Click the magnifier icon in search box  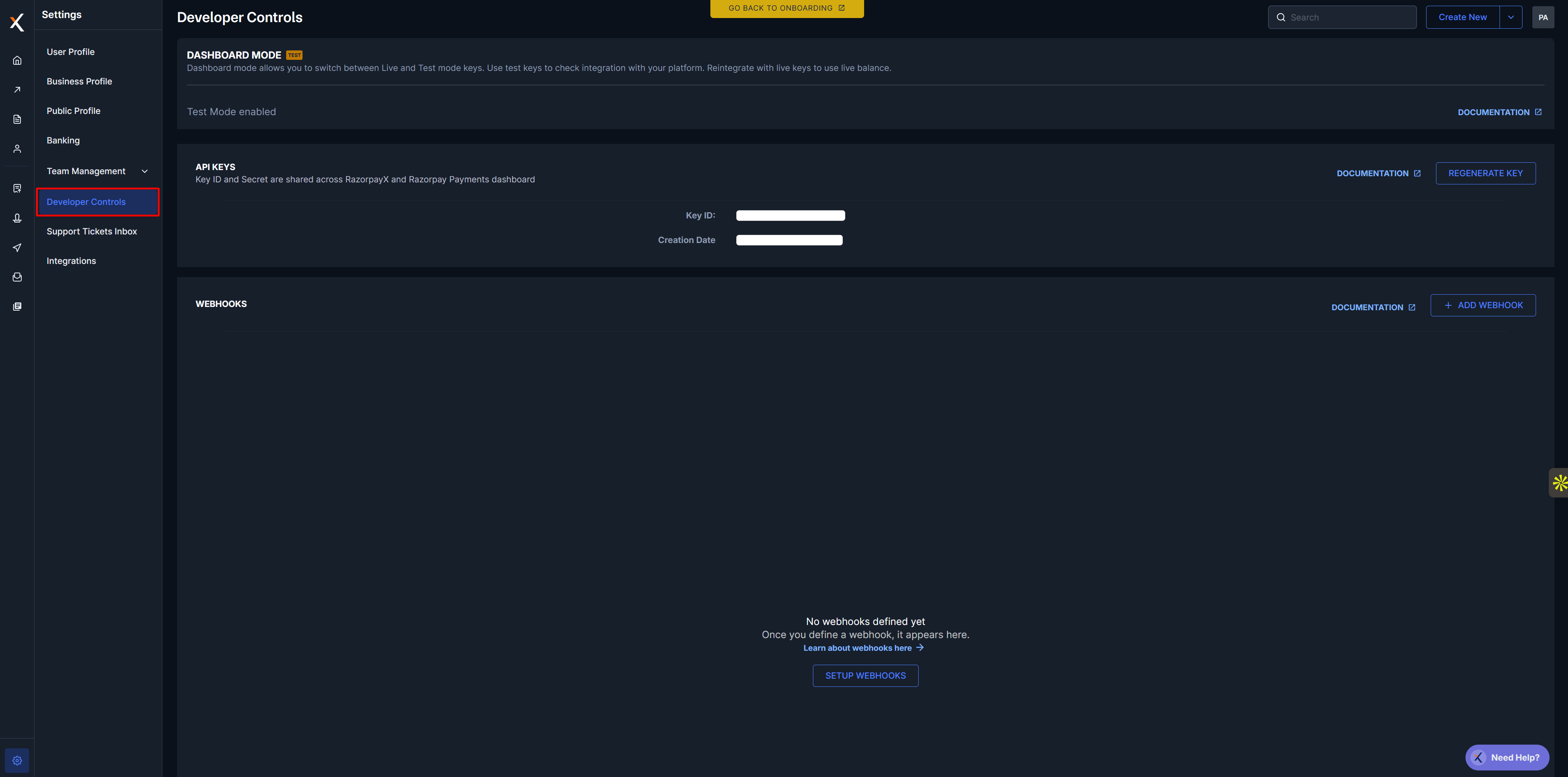1281,18
